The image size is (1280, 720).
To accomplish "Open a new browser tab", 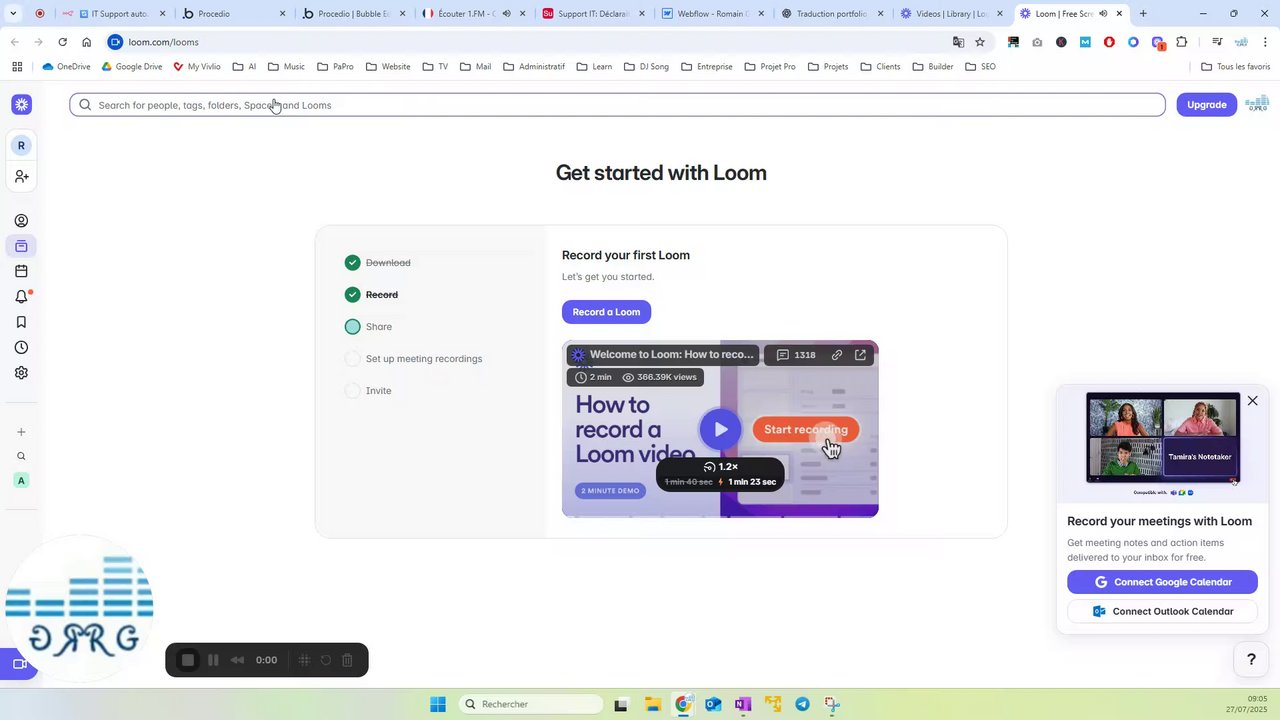I will pyautogui.click(x=1143, y=14).
